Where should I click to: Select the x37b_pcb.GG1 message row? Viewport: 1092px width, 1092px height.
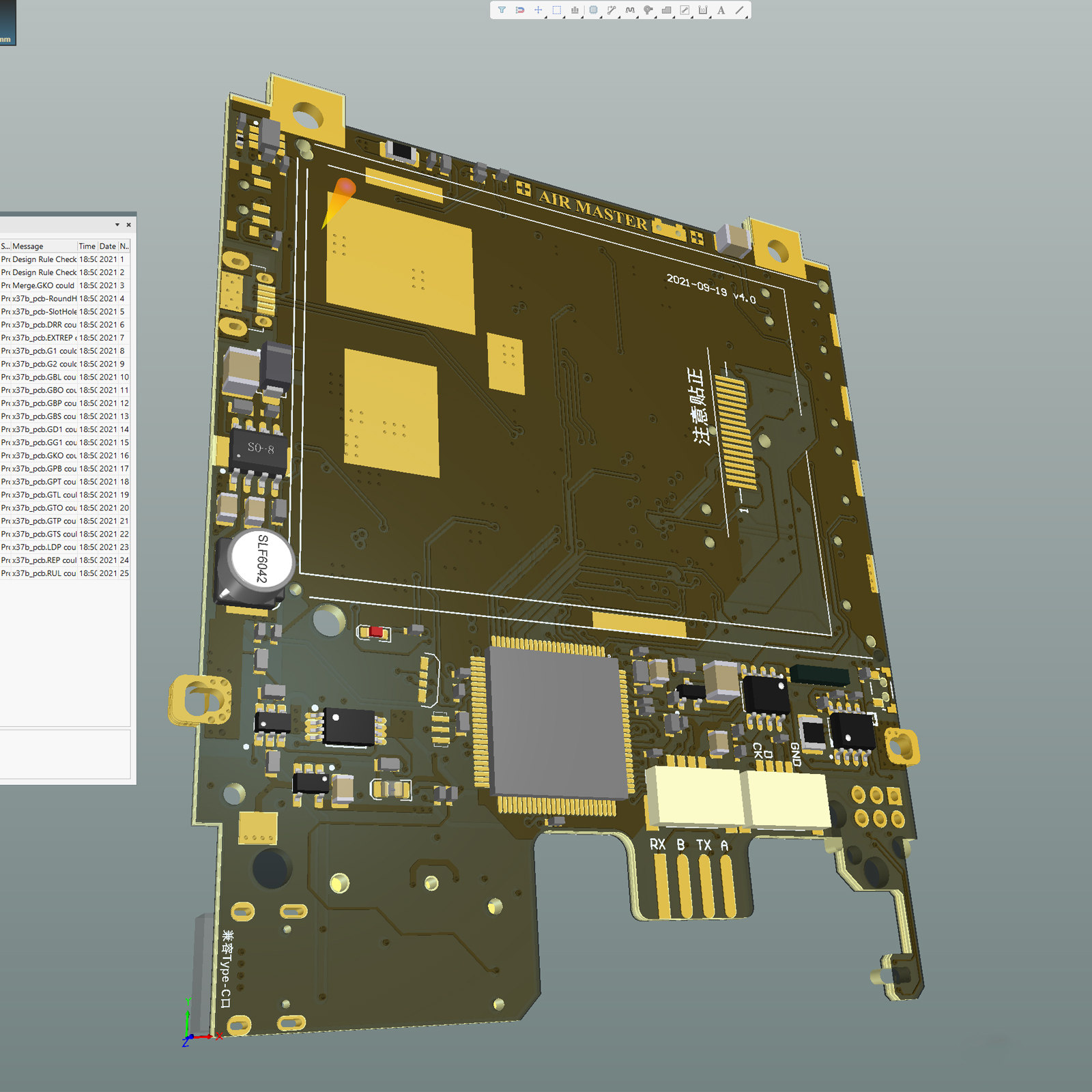pyautogui.click(x=65, y=442)
